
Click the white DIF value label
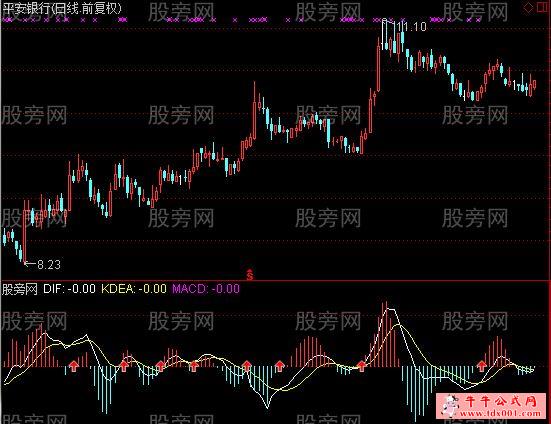click(x=69, y=289)
